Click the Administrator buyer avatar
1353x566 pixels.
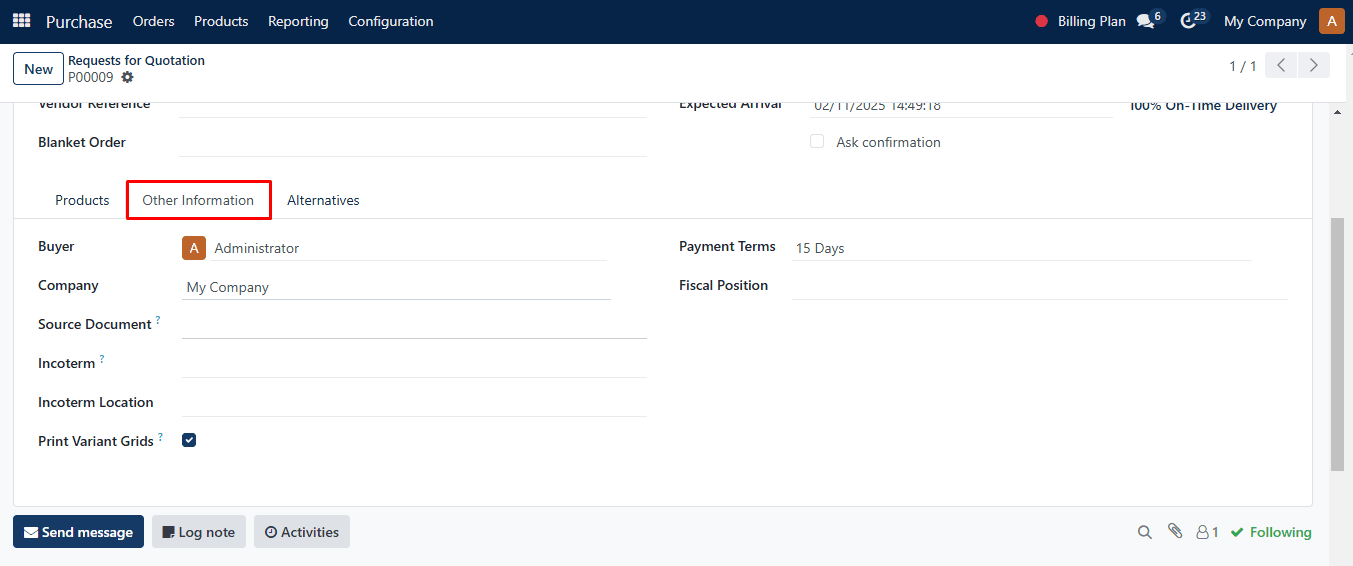coord(194,248)
